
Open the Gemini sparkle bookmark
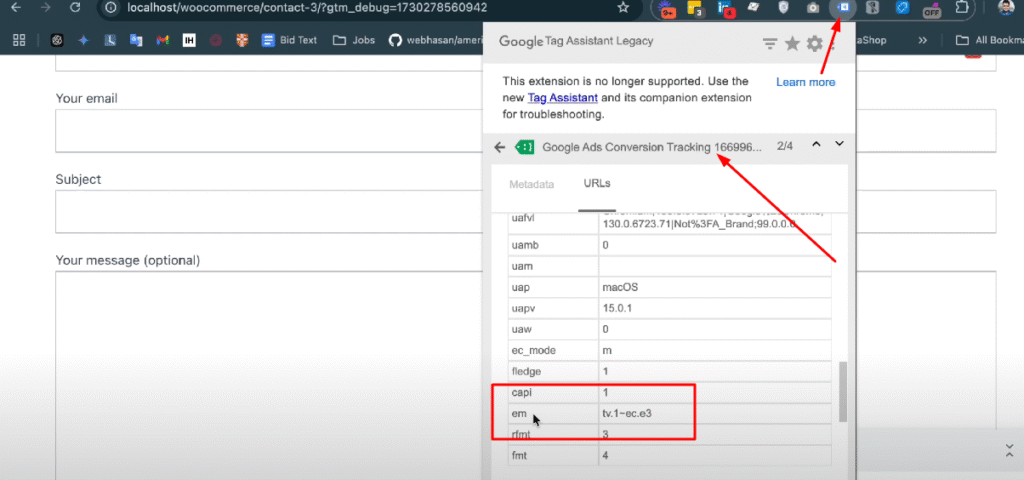click(x=83, y=40)
